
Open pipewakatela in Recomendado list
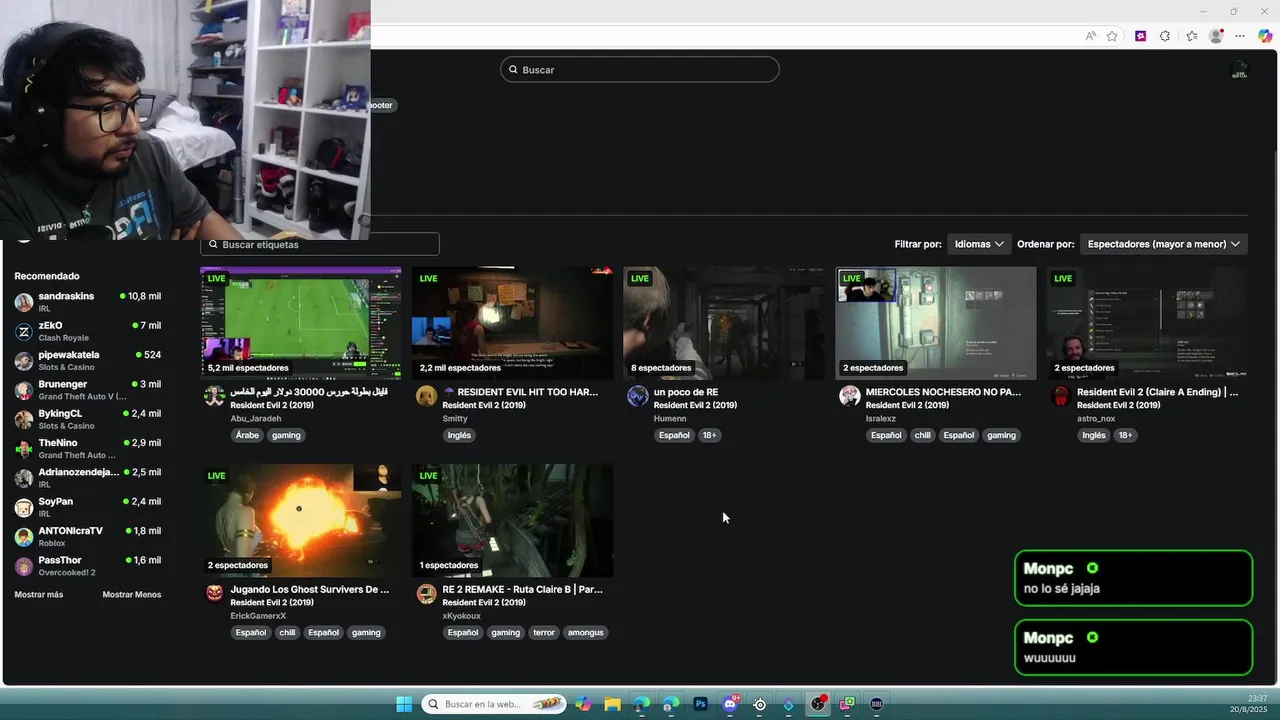[x=88, y=360]
